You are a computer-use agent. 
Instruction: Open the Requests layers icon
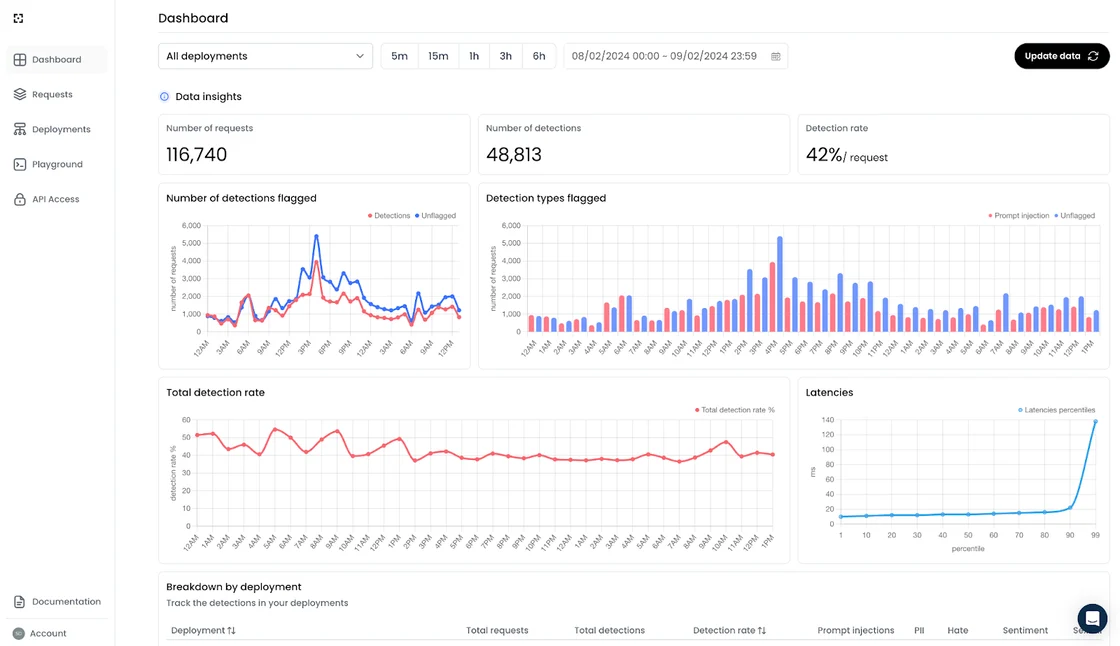19,94
